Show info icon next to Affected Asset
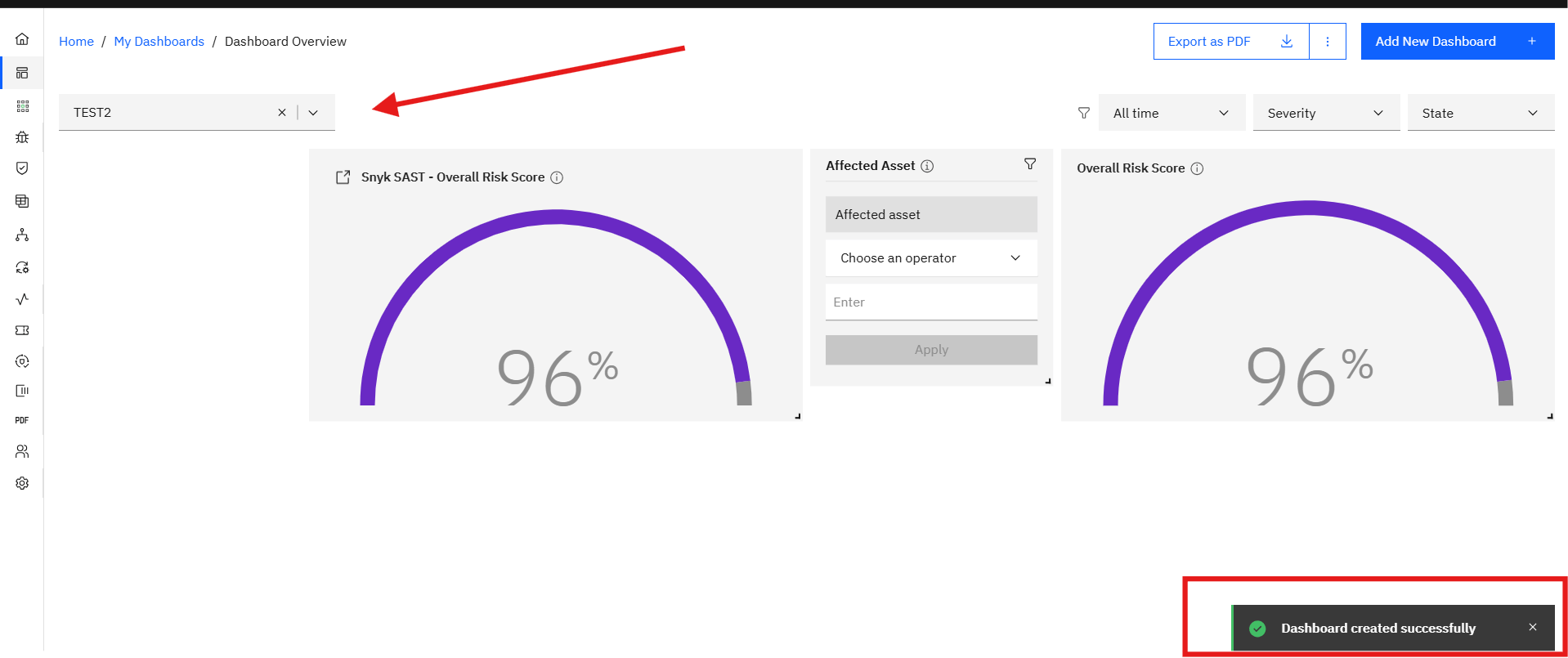The width and height of the screenshot is (1568, 658). [x=927, y=166]
